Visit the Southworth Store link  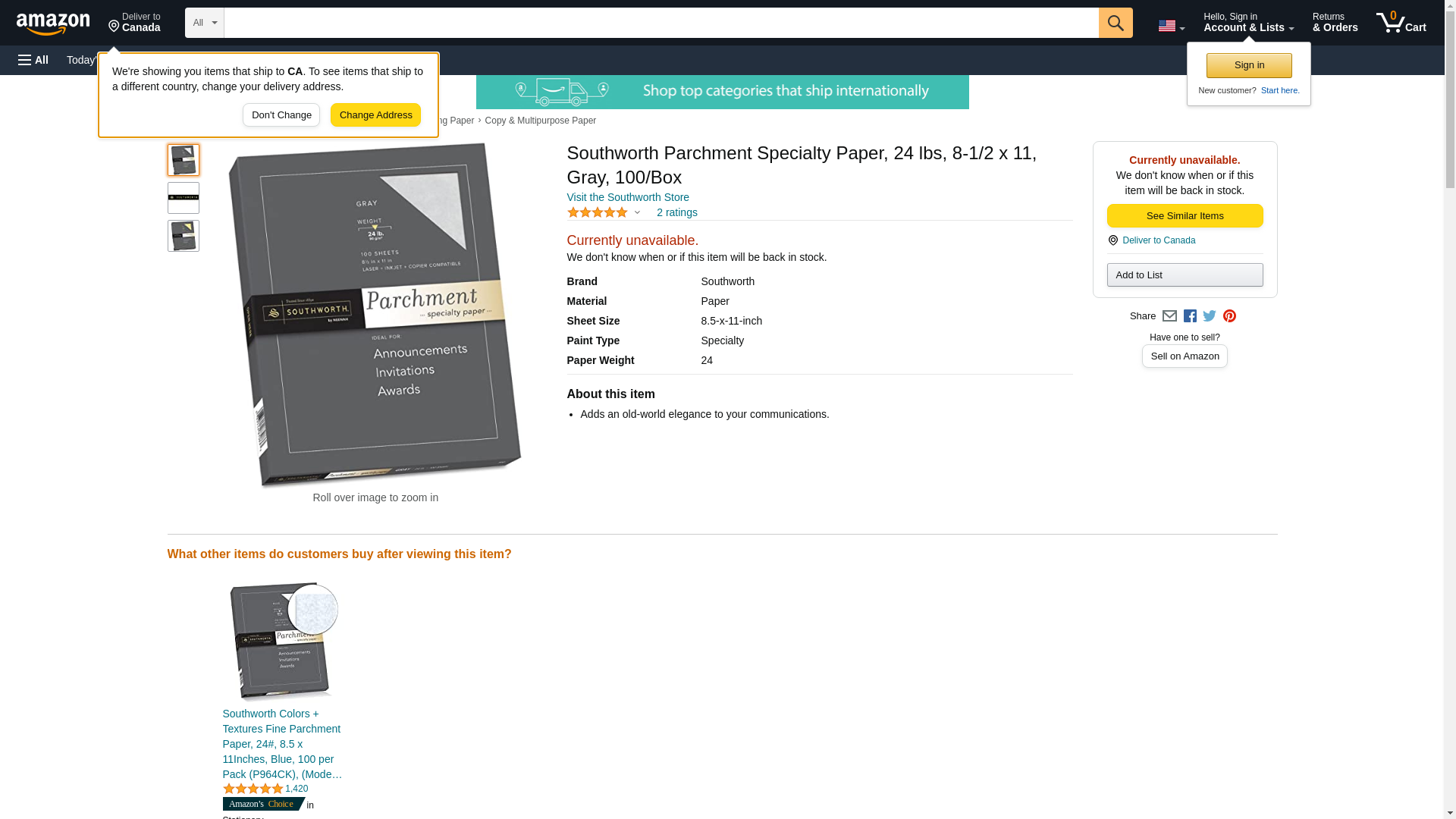pyautogui.click(x=628, y=197)
